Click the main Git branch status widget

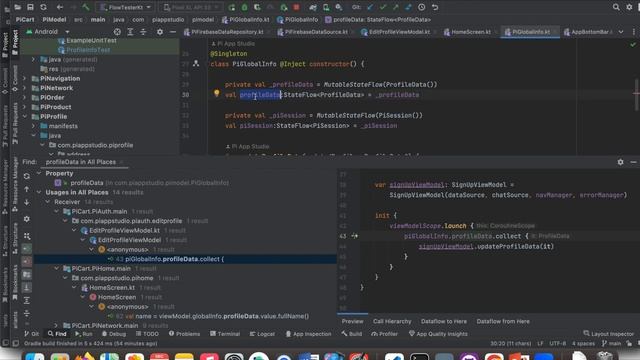point(611,344)
